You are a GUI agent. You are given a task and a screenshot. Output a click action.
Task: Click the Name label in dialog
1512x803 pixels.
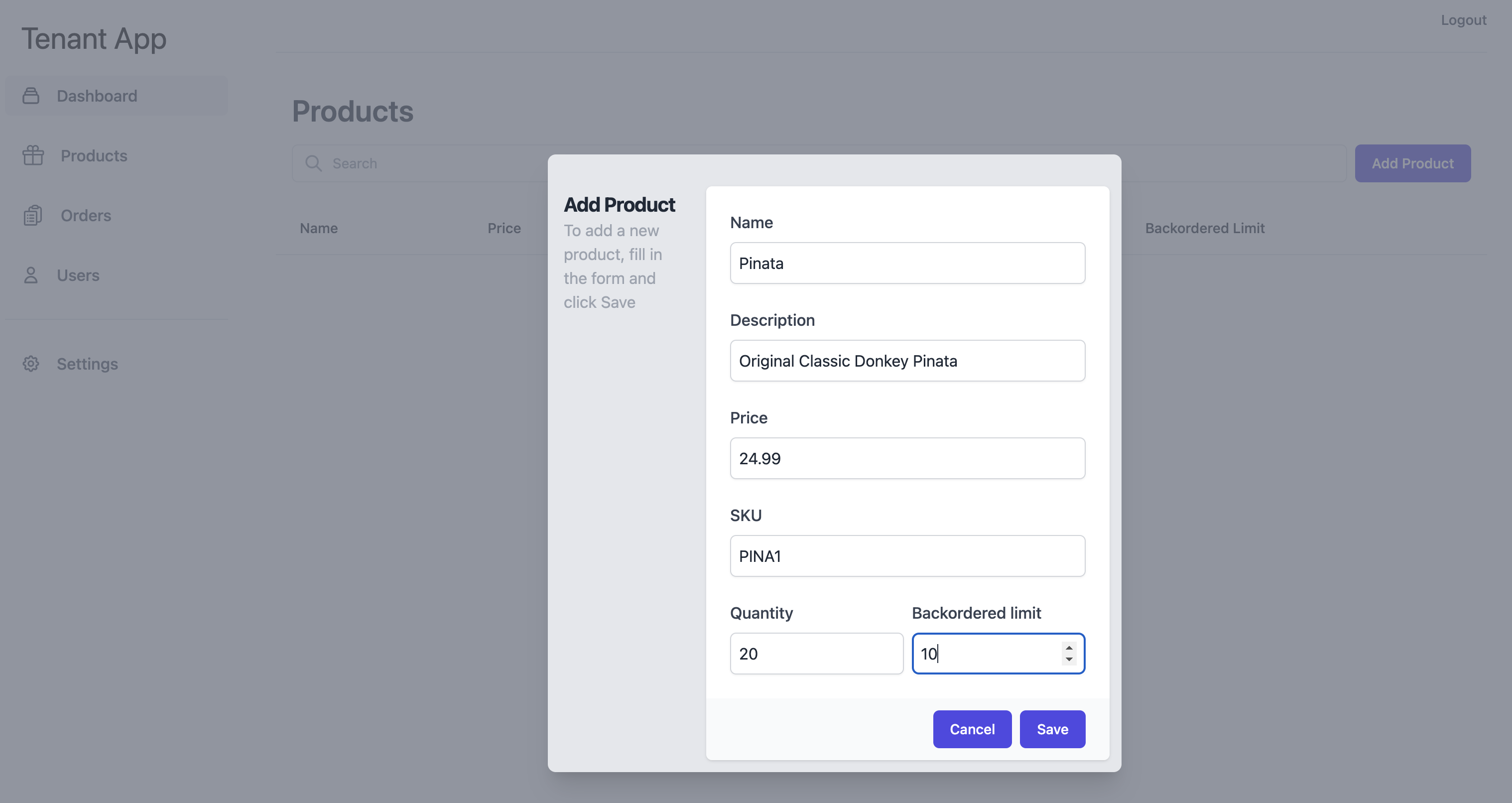pyautogui.click(x=752, y=223)
